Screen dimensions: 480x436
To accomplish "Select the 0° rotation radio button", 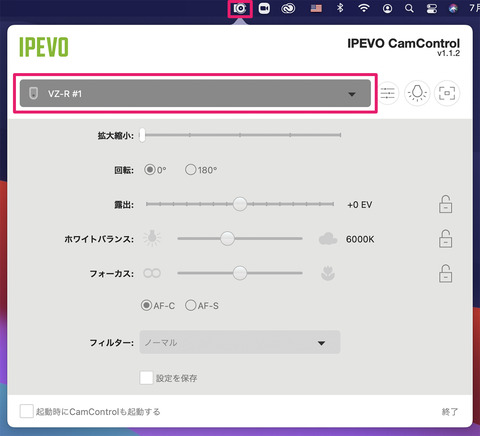I will (x=150, y=170).
